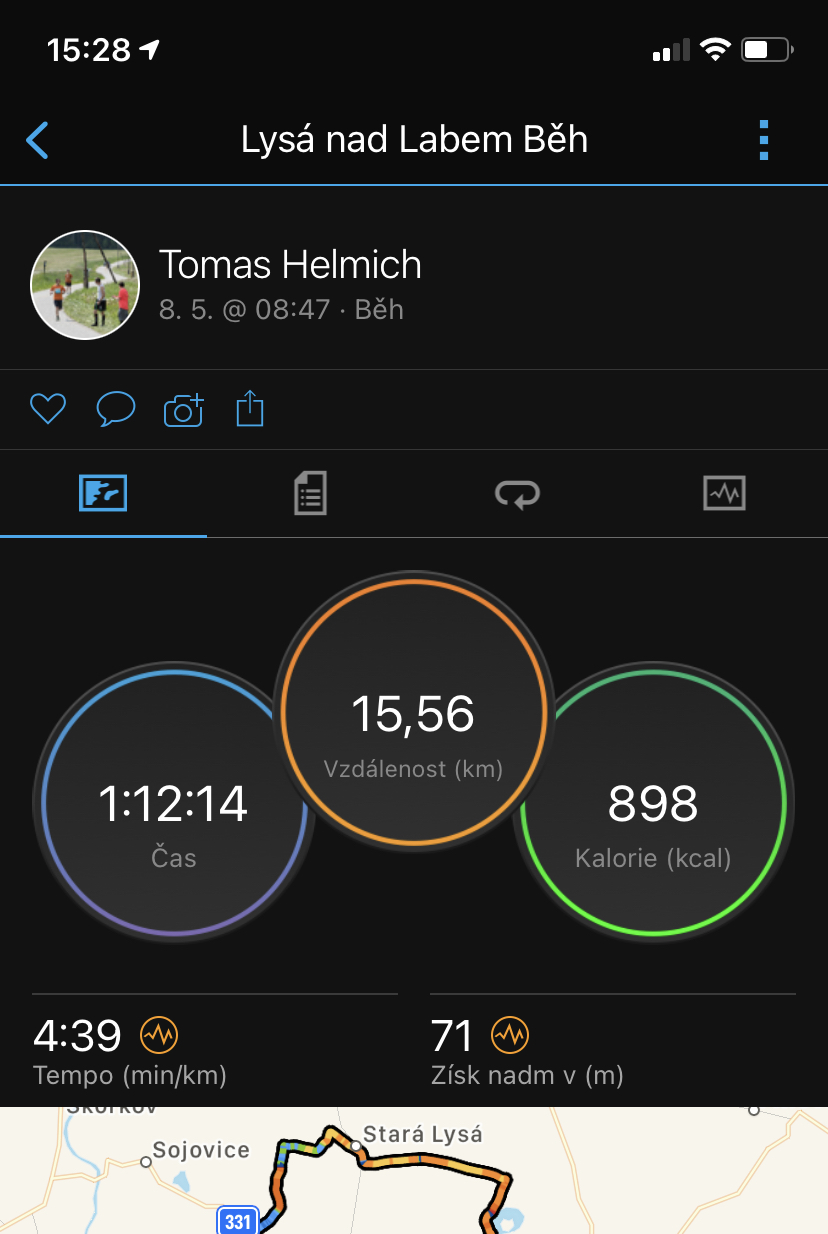This screenshot has width=828, height=1234.
Task: Add photo using camera plus icon
Action: click(183, 409)
